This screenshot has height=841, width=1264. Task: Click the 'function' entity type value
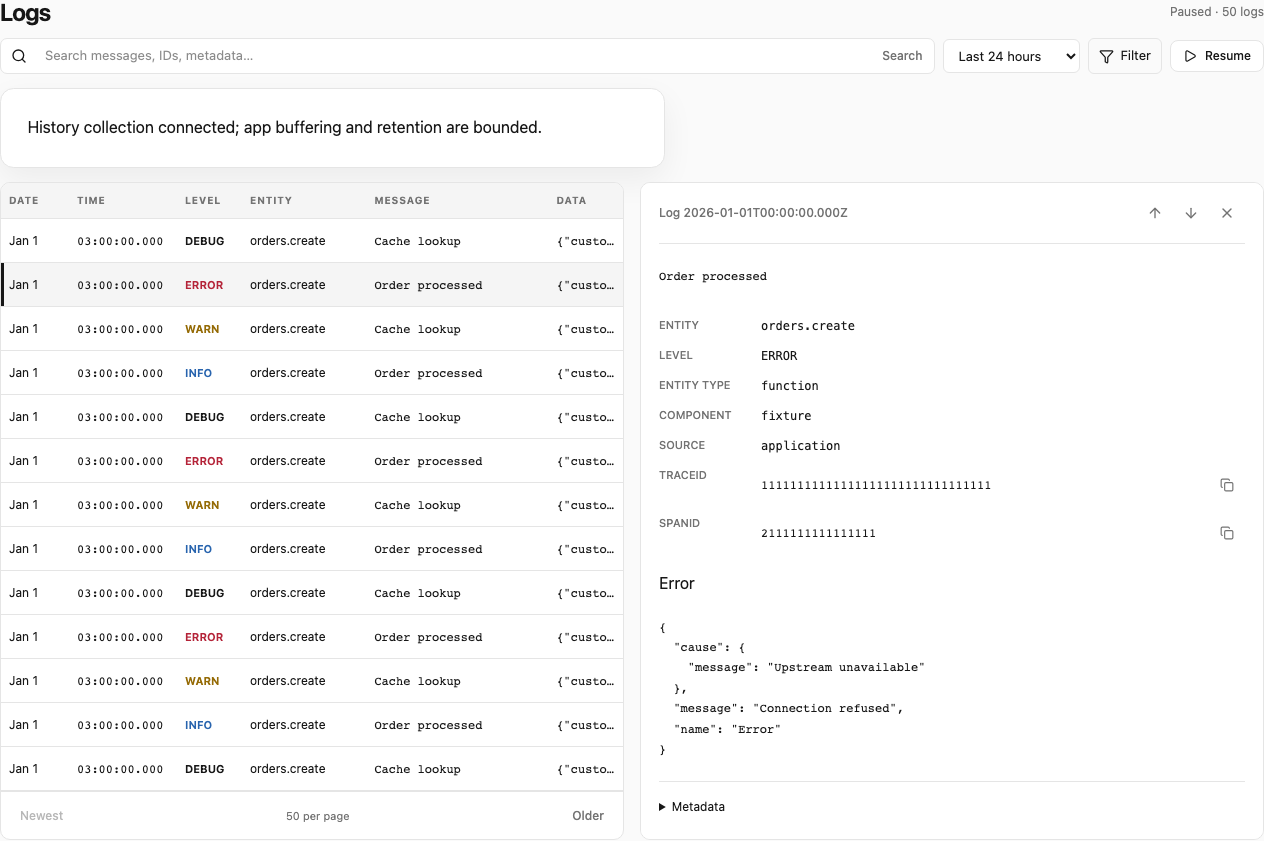[x=790, y=386]
